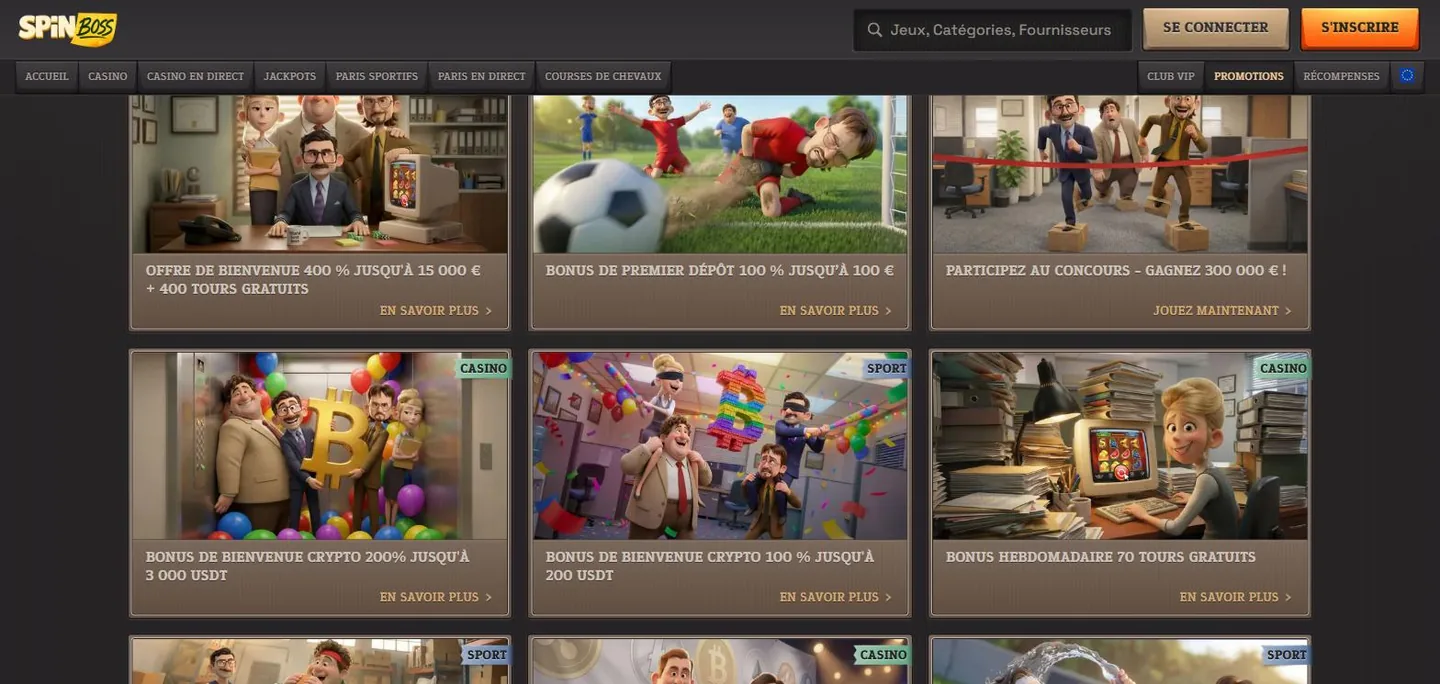Image resolution: width=1440 pixels, height=684 pixels.
Task: Click the title BONUS HEBDOMADAIRE 70 TOURS GRATUITS
Action: (x=1101, y=557)
